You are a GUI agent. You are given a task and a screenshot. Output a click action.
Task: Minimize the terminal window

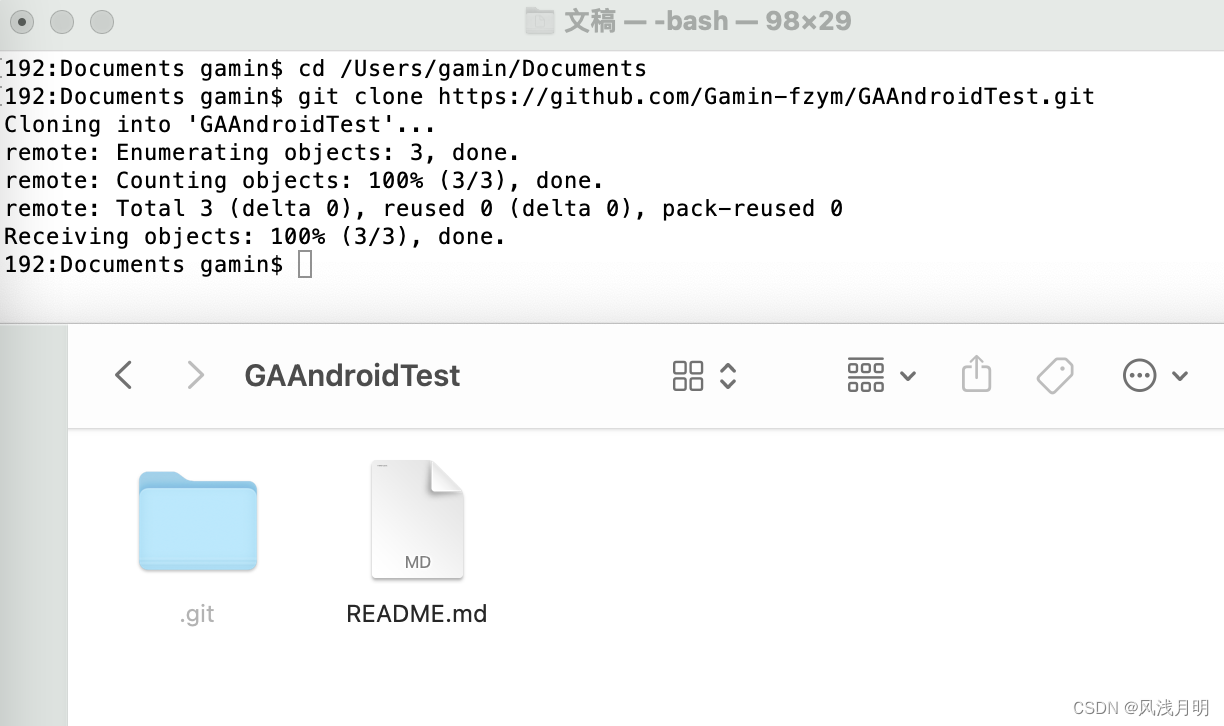click(62, 21)
